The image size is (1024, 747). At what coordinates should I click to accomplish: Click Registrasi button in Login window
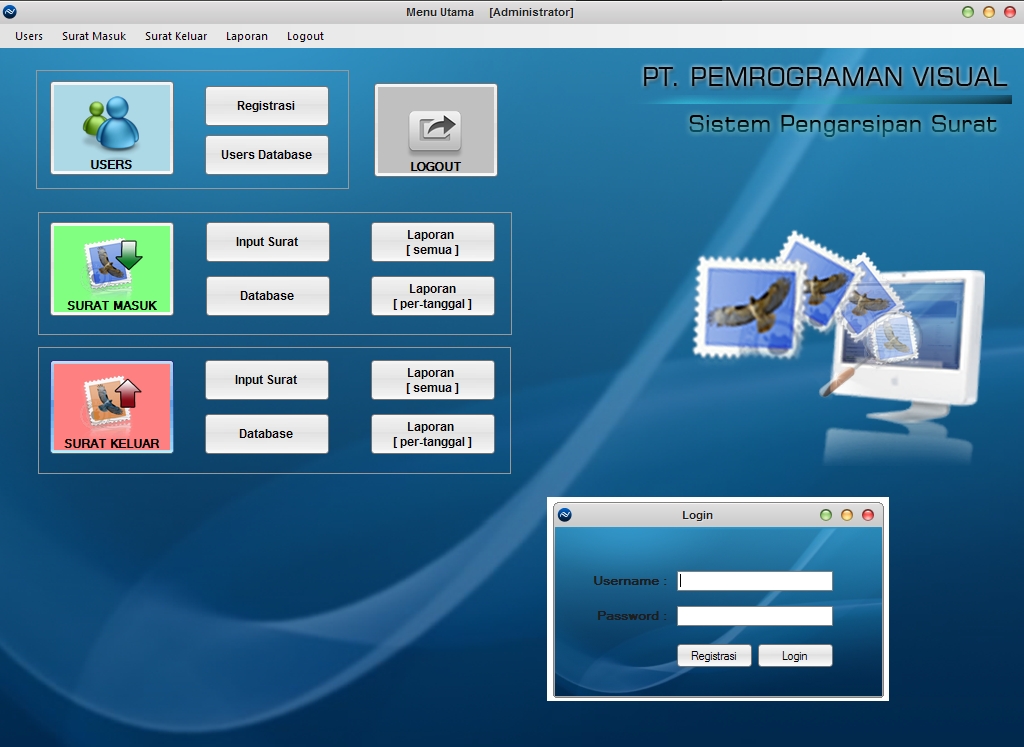714,656
